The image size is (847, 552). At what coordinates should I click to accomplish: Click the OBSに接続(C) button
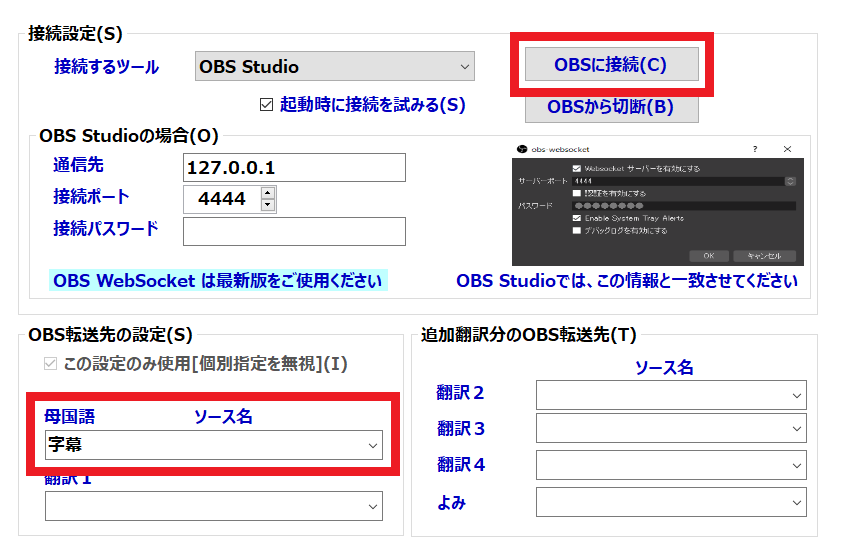coord(611,64)
